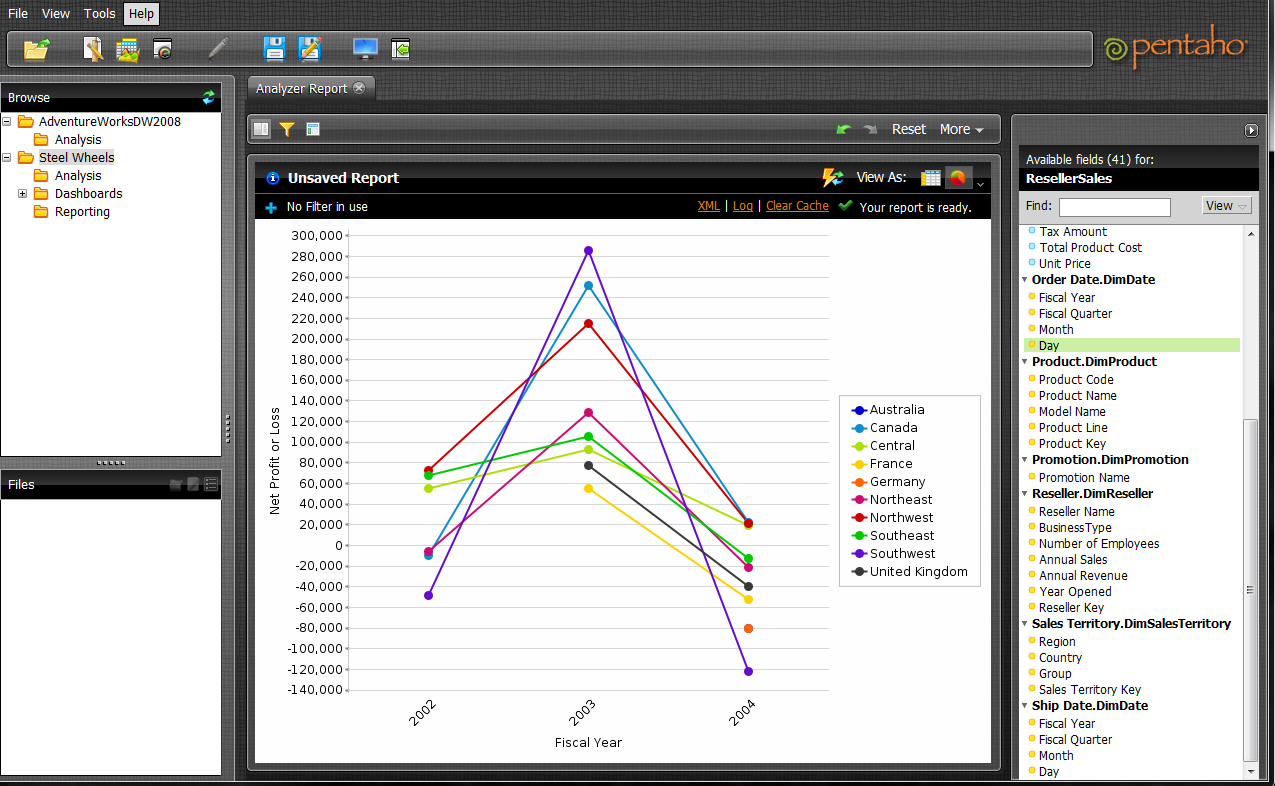1275x786 pixels.
Task: Open the View dropdown in the fields panel
Action: [x=1226, y=206]
